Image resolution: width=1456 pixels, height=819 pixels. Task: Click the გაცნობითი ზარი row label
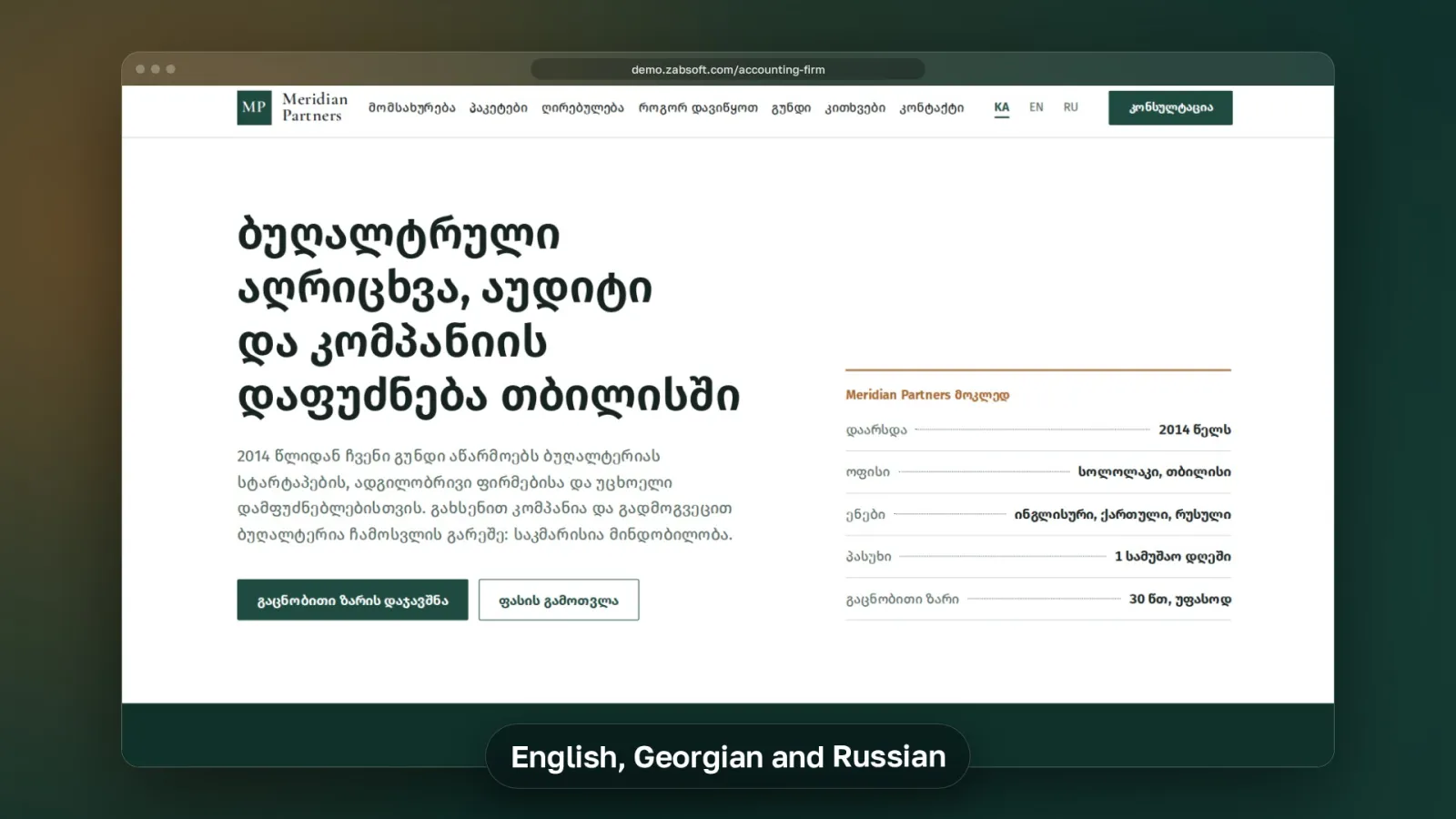(x=903, y=599)
